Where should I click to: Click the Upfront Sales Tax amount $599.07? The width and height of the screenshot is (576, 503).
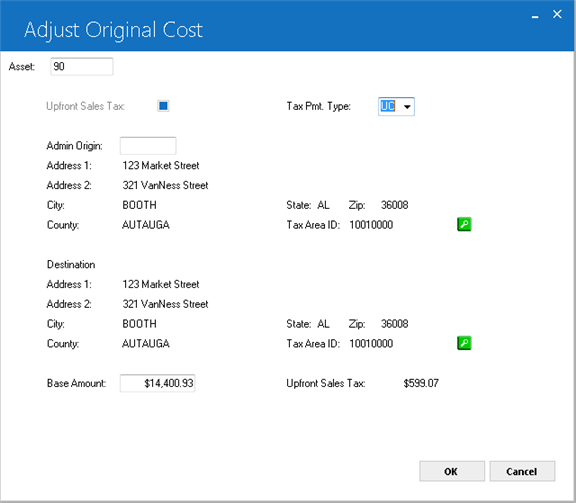[421, 383]
